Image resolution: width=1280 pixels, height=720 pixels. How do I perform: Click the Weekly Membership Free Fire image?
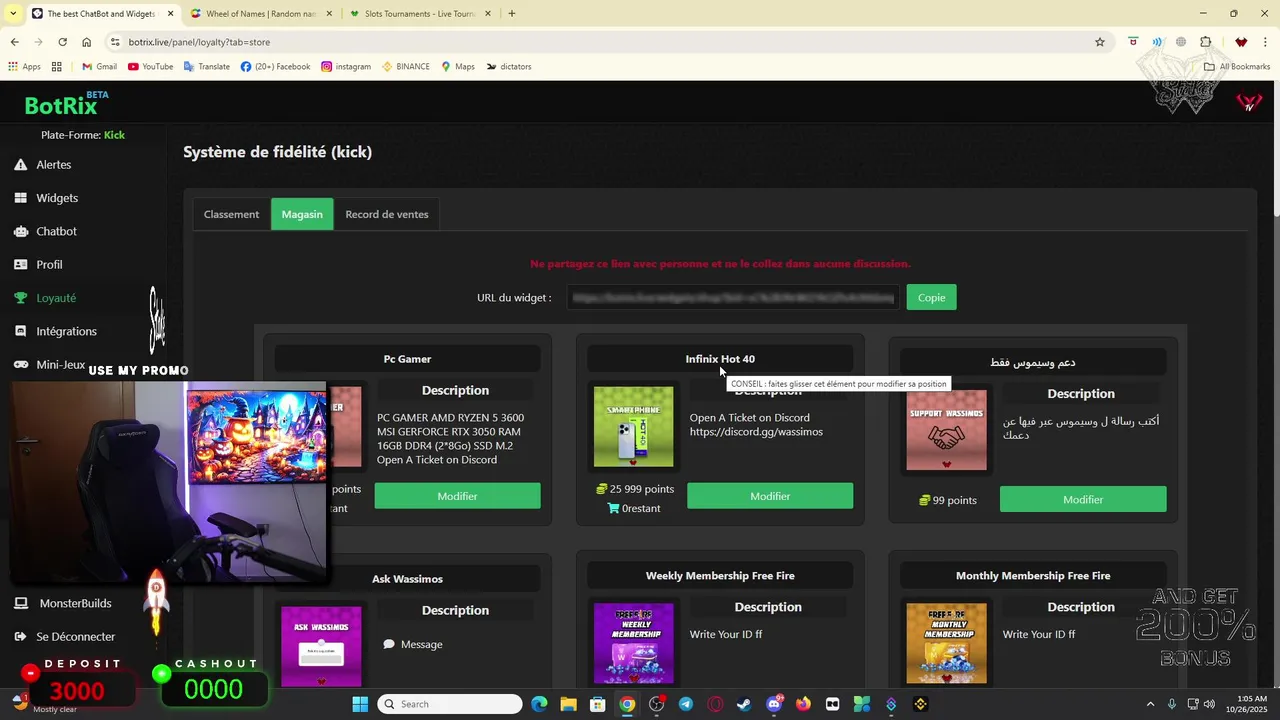(634, 643)
